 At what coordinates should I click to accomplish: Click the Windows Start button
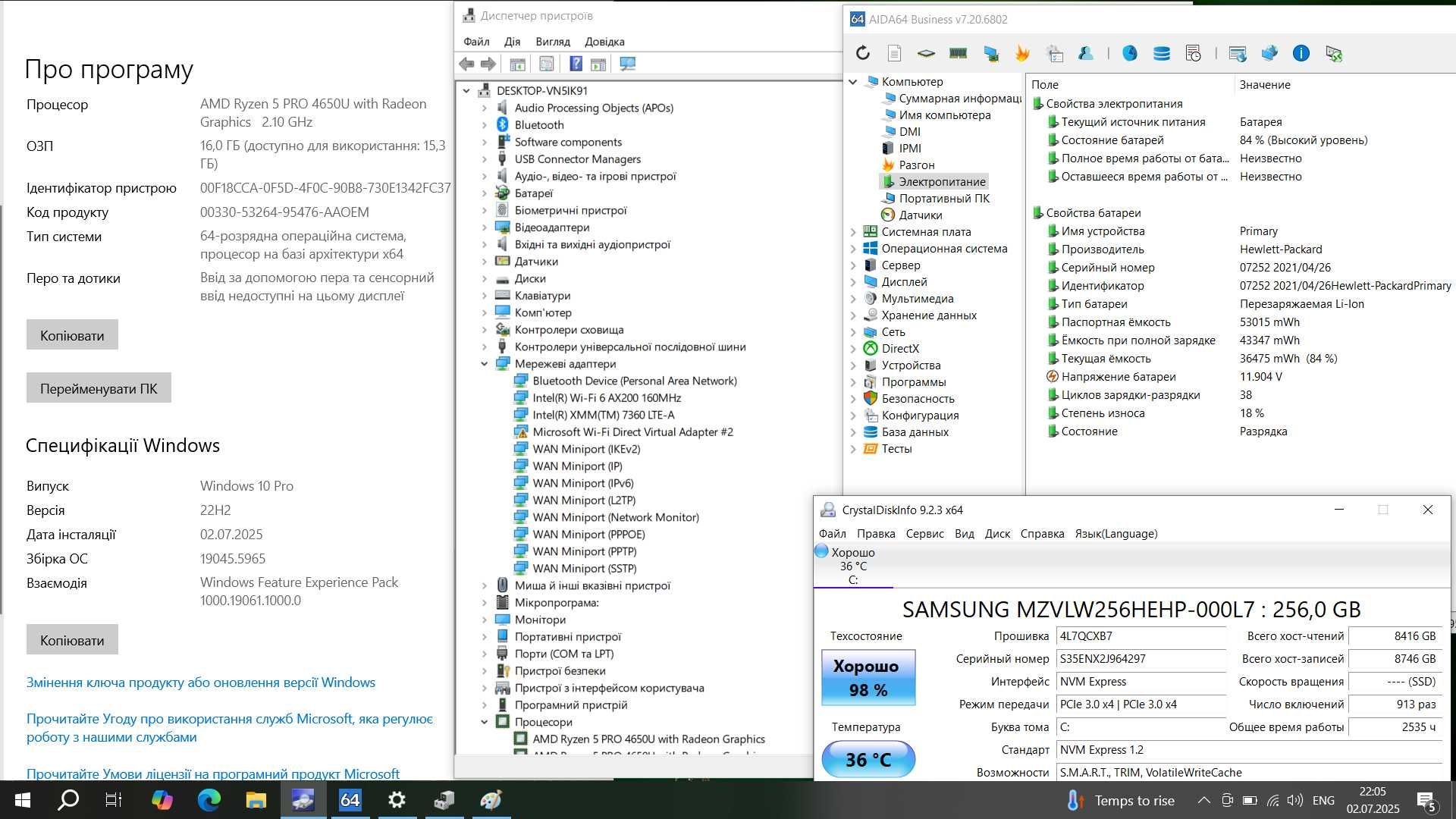pos(22,800)
